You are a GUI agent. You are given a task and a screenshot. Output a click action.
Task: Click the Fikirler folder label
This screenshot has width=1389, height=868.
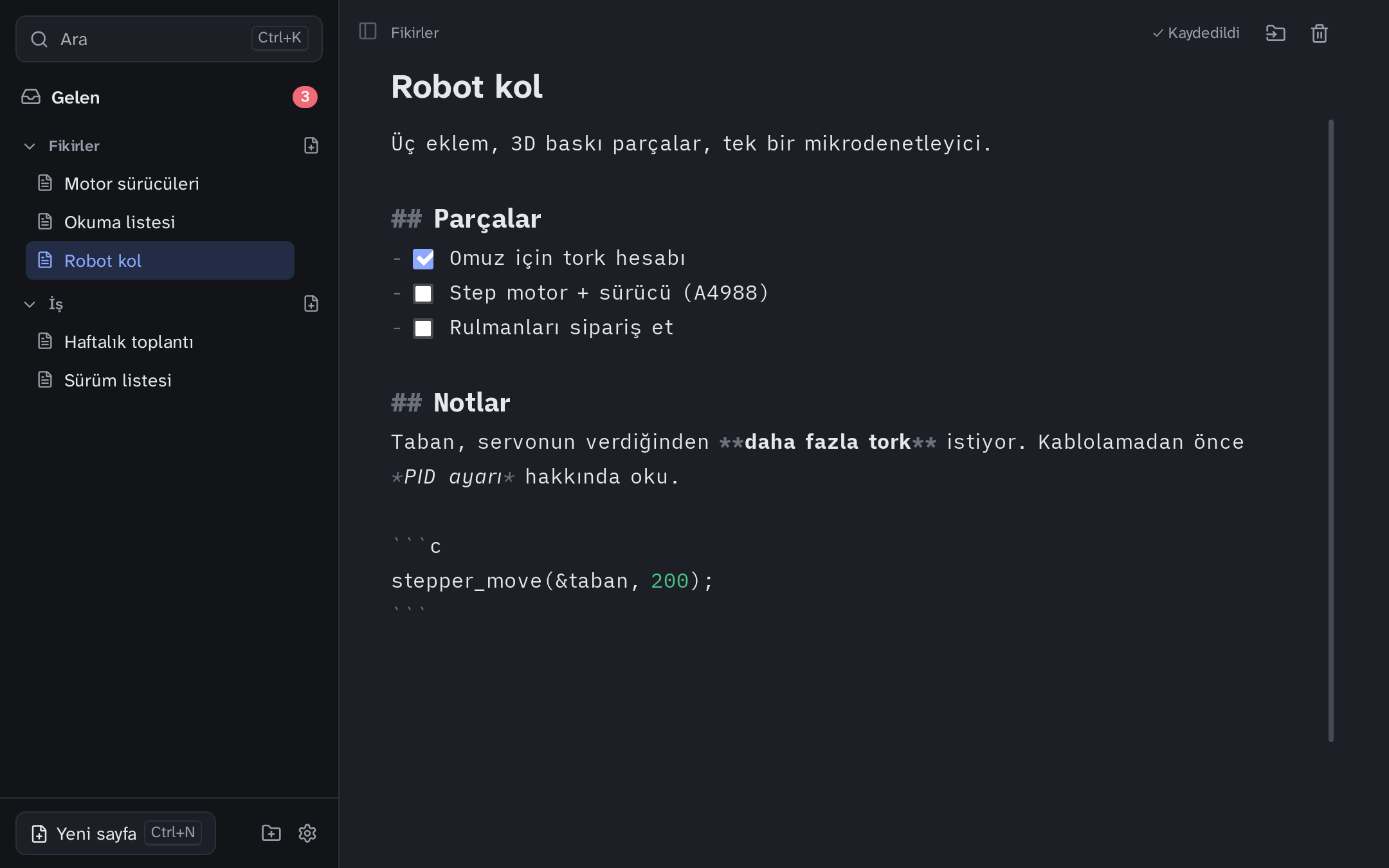pos(74,146)
